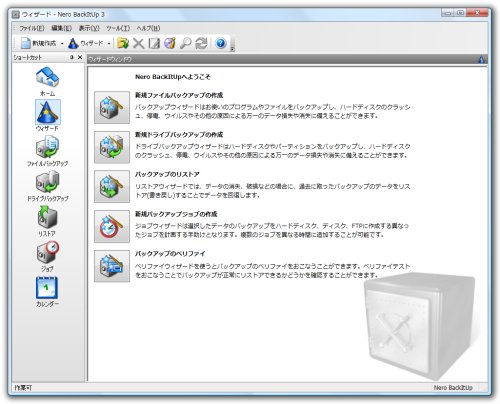Launch the バックアップのベリファイ wizard icon
Image resolution: width=500 pixels, height=404 pixels.
coord(112,266)
